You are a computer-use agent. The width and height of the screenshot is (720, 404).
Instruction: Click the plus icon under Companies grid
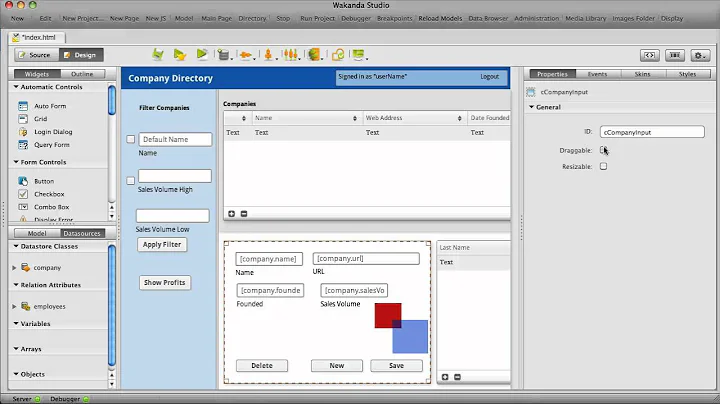coord(231,214)
